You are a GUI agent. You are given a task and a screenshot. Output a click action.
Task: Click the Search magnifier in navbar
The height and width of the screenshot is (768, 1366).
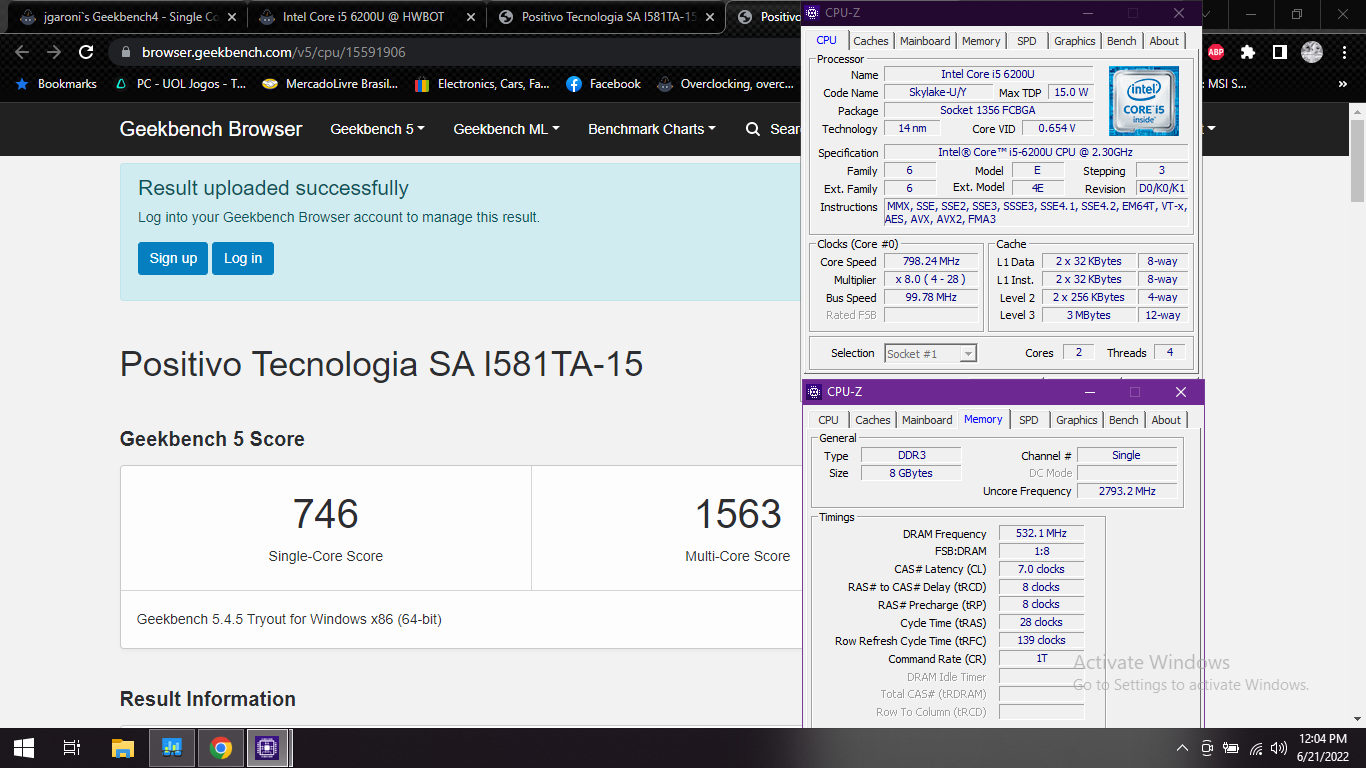[x=753, y=129]
